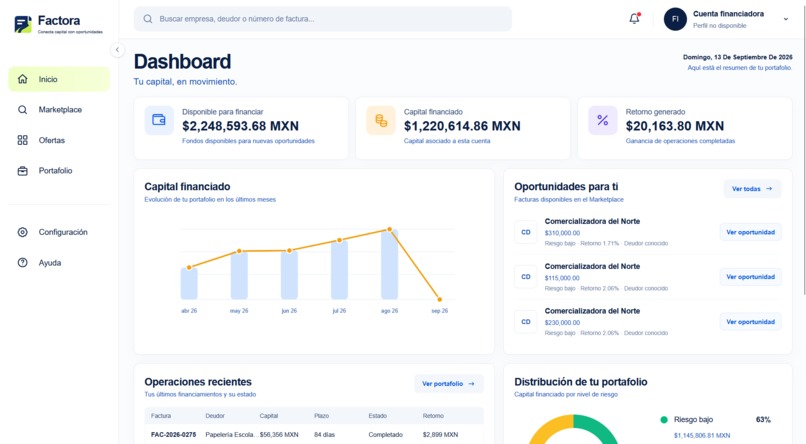This screenshot has width=806, height=444.
Task: Click the date Domingo, 13 De Septiembre
Action: tap(738, 57)
